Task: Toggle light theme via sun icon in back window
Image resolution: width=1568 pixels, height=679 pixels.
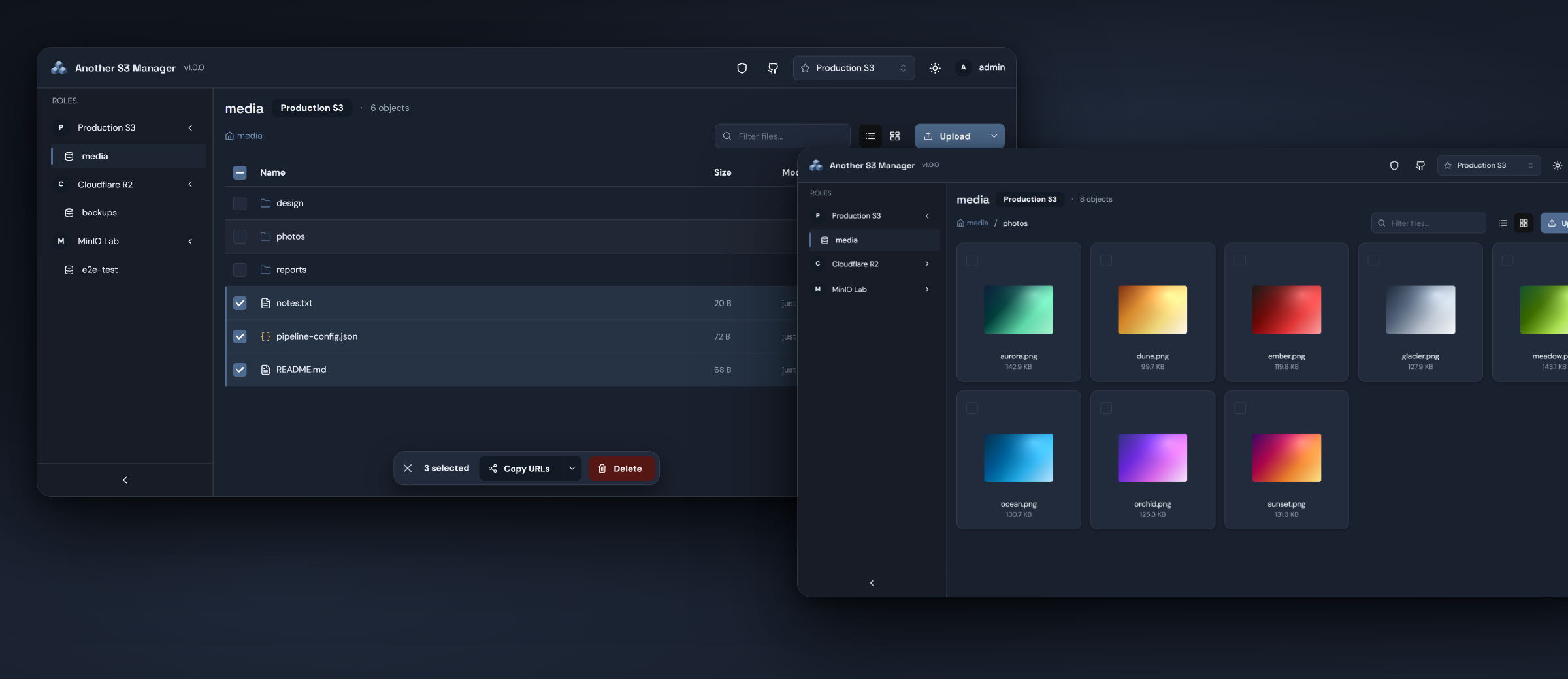Action: [935, 68]
